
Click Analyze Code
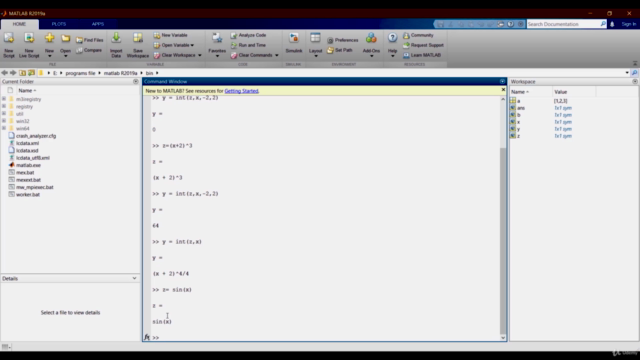pyautogui.click(x=248, y=35)
